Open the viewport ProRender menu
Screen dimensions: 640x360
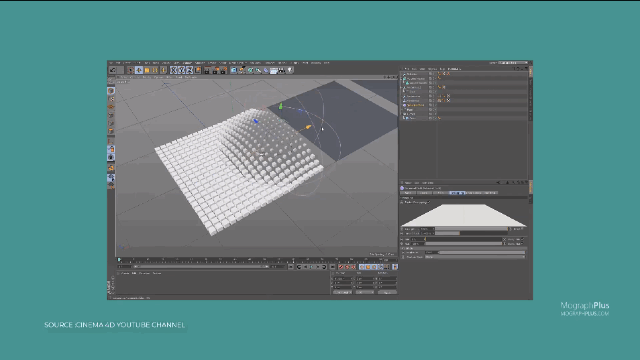pos(191,77)
